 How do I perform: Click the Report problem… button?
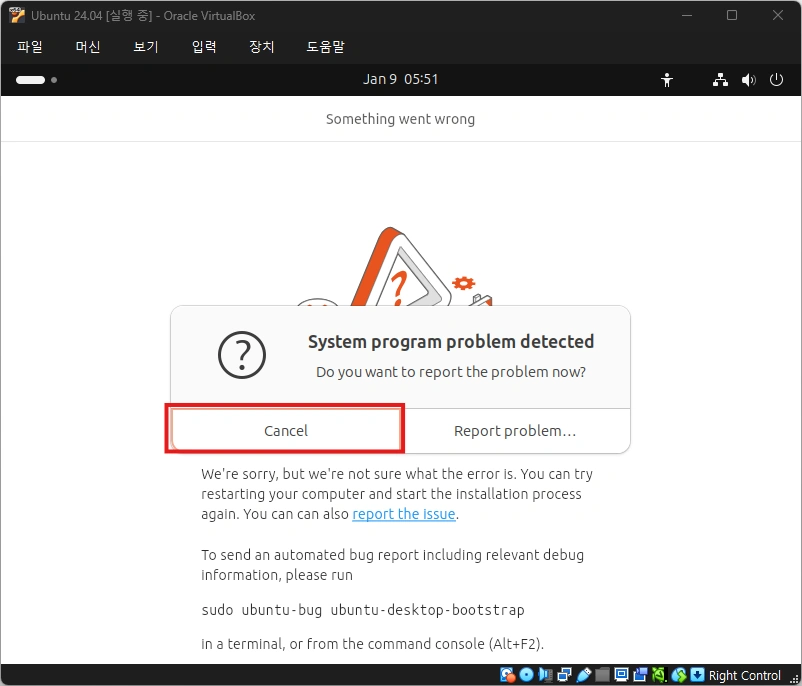pyautogui.click(x=515, y=430)
